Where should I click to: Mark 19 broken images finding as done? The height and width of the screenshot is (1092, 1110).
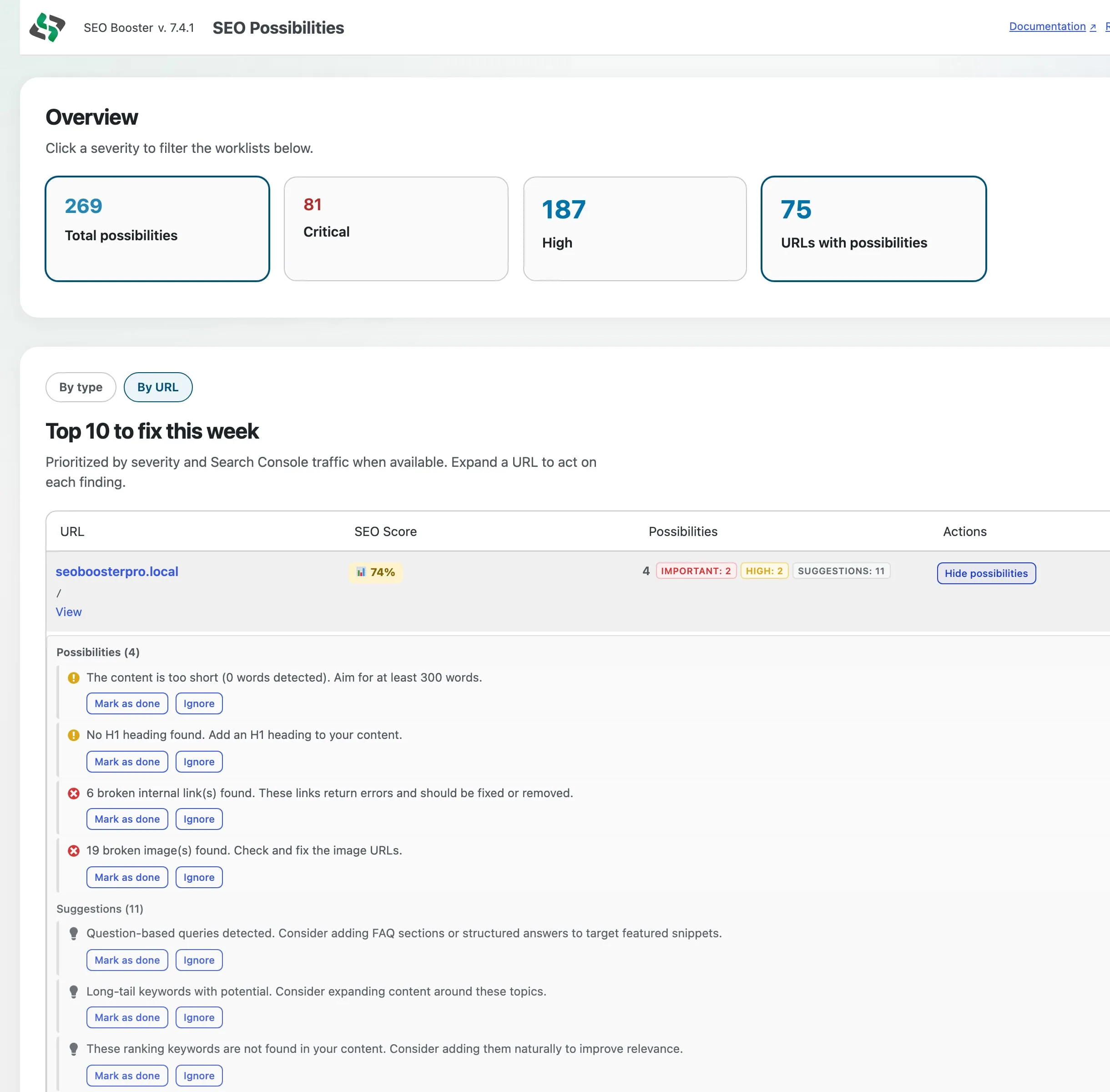tap(127, 878)
